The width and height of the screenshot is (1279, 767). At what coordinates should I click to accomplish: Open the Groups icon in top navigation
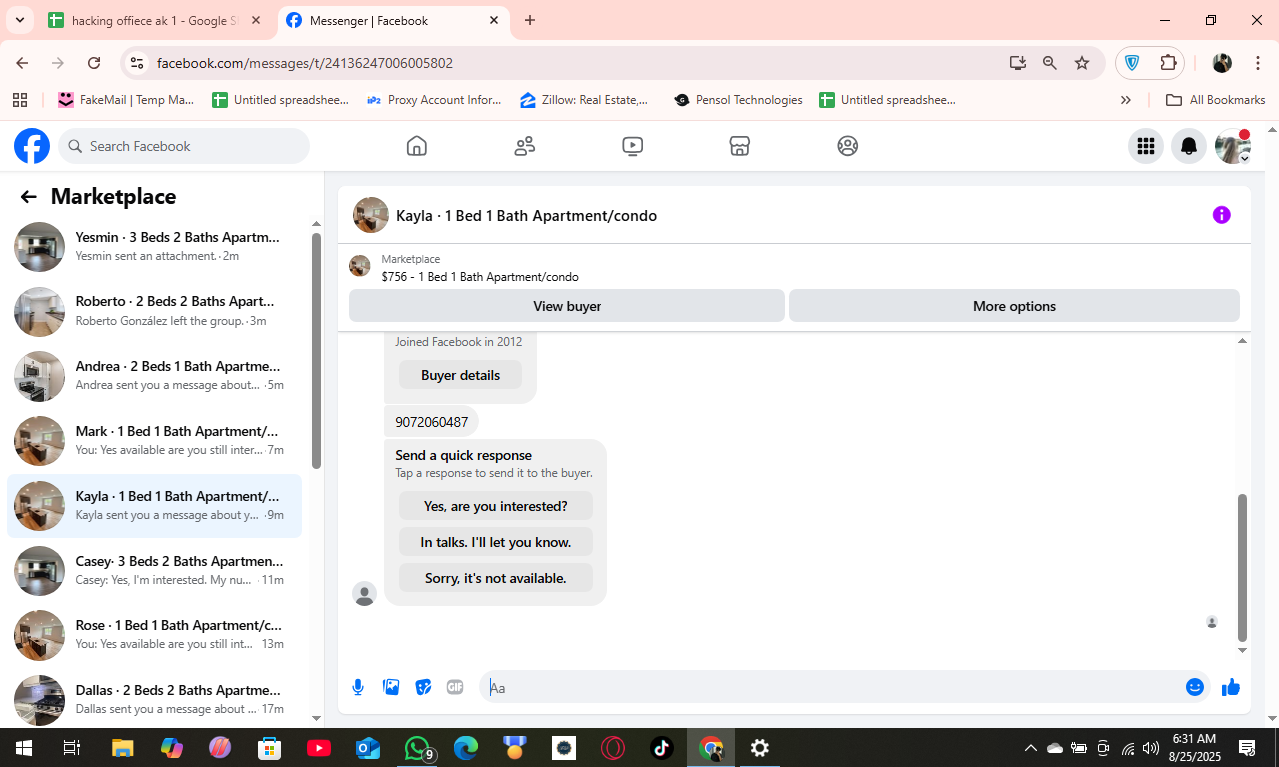(848, 146)
